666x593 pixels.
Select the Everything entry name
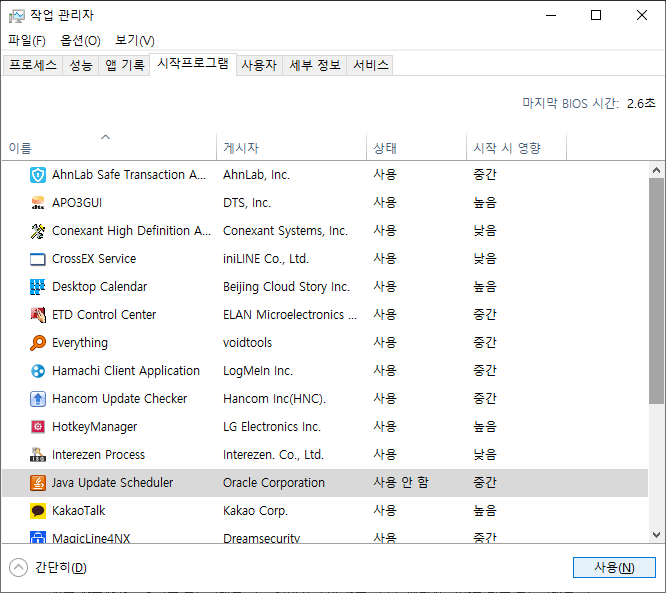pyautogui.click(x=80, y=343)
